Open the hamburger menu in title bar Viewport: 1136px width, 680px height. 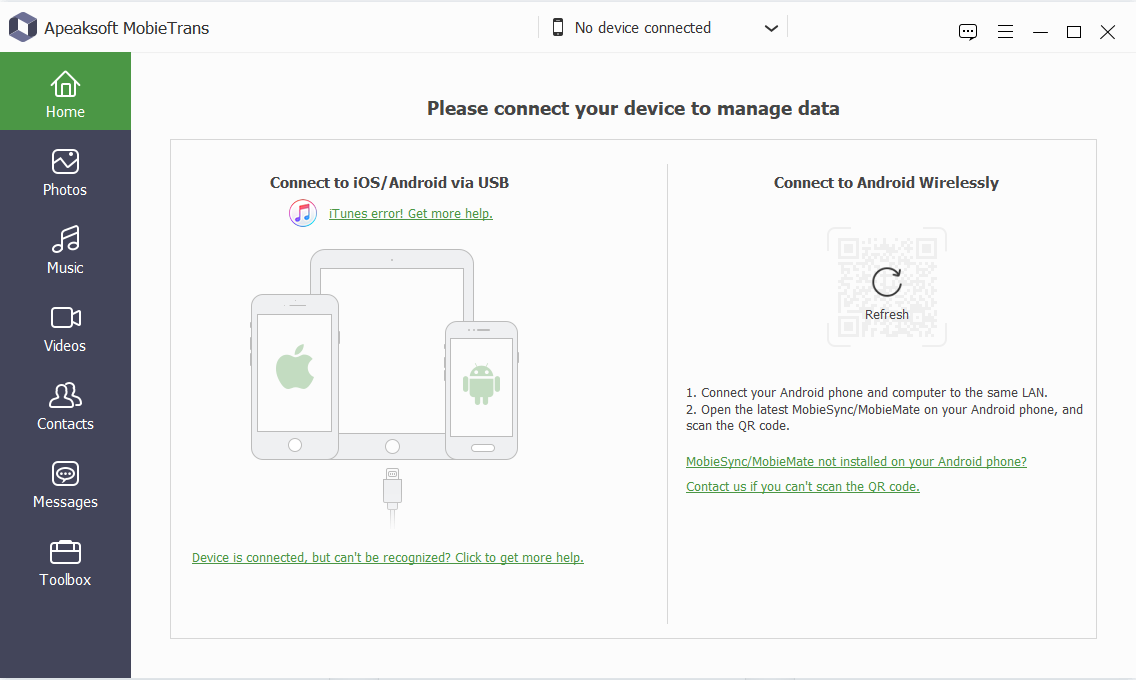coord(1005,32)
